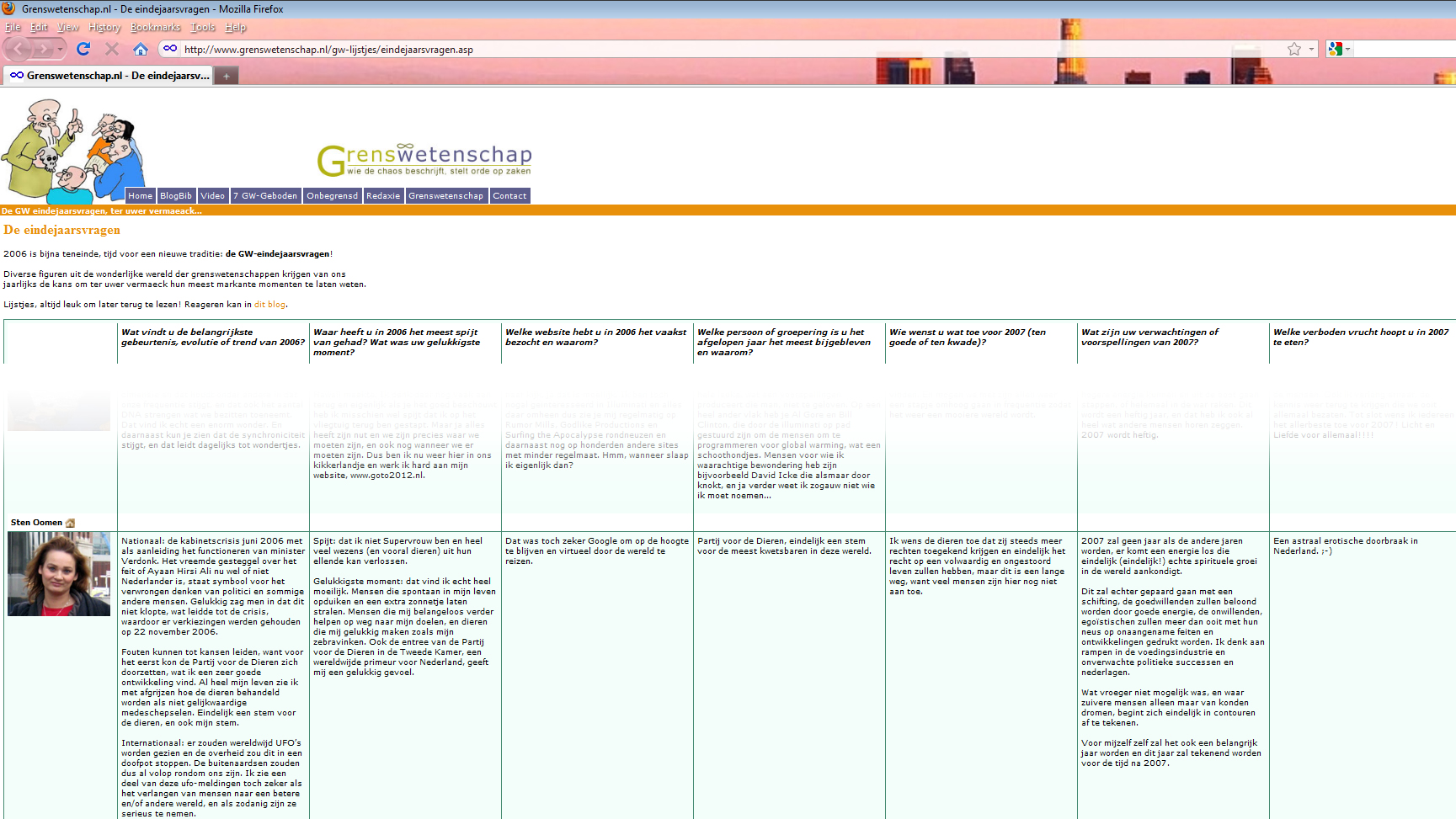Image resolution: width=1456 pixels, height=819 pixels.
Task: Expand the address bar URL history dropdown
Action: click(x=1311, y=49)
